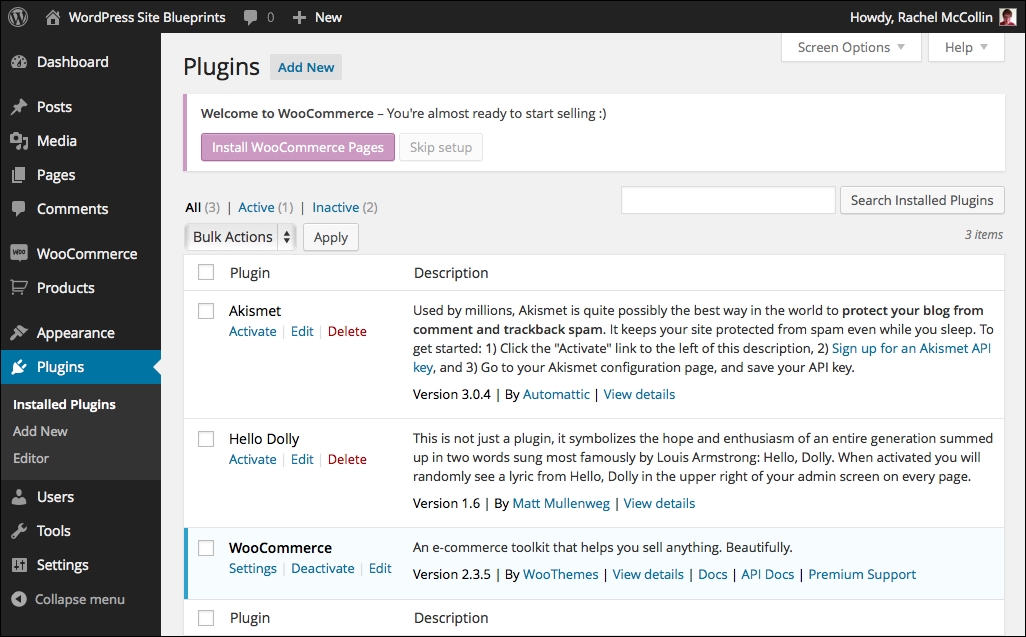The width and height of the screenshot is (1026, 637).
Task: Click the Matt Mullenweg author link
Action: 561,503
